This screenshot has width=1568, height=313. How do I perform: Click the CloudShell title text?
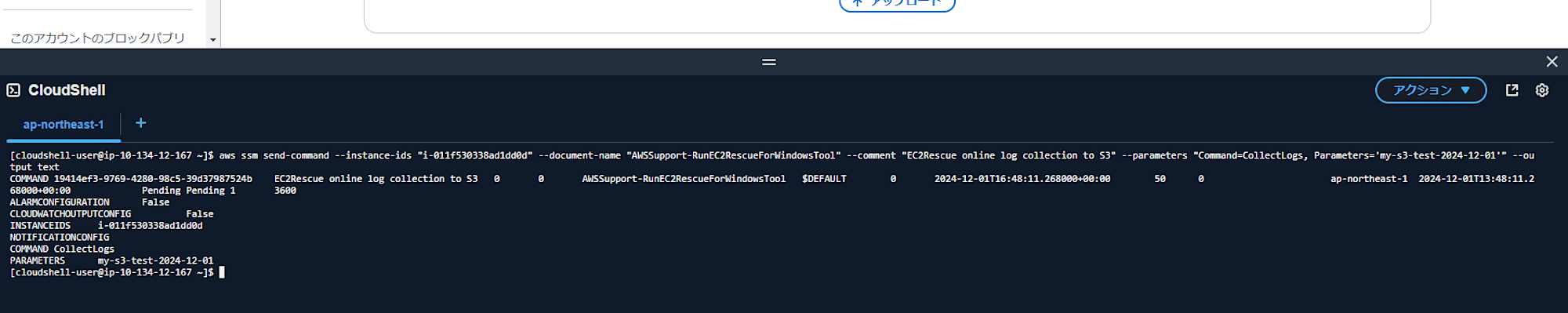click(67, 90)
